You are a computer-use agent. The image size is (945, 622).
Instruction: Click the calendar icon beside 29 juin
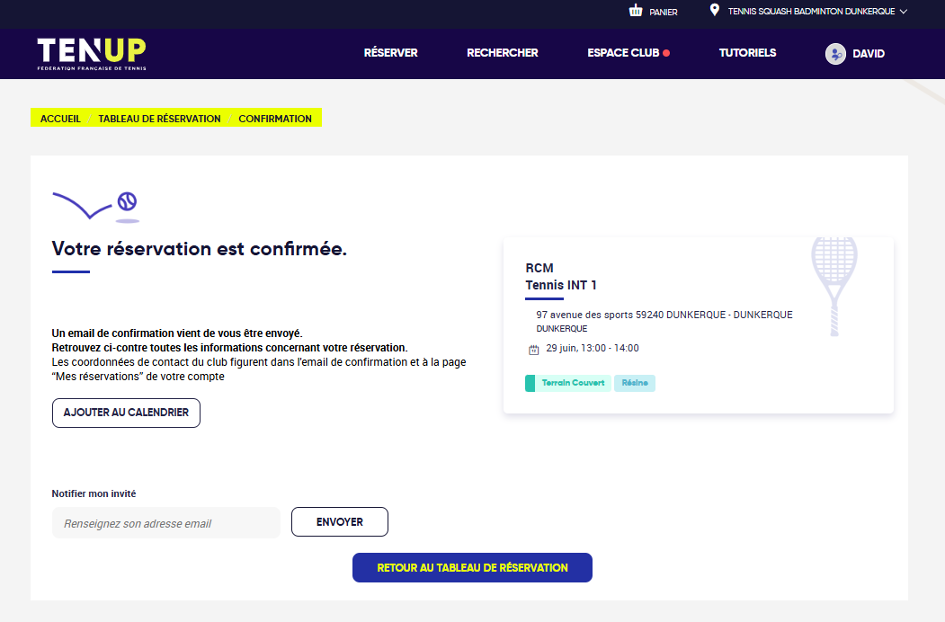click(533, 349)
